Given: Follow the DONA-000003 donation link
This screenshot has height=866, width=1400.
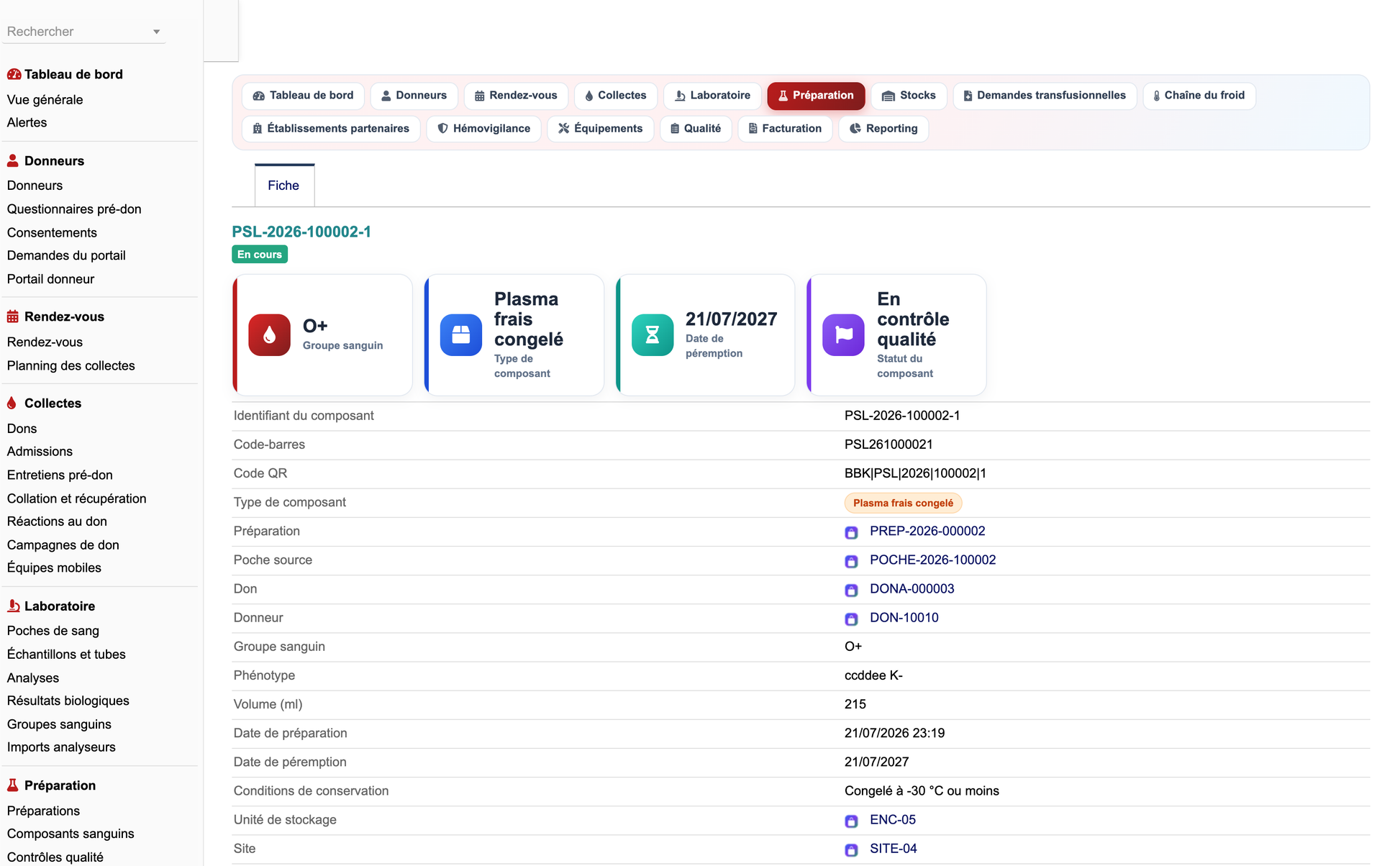Looking at the screenshot, I should click(x=912, y=588).
